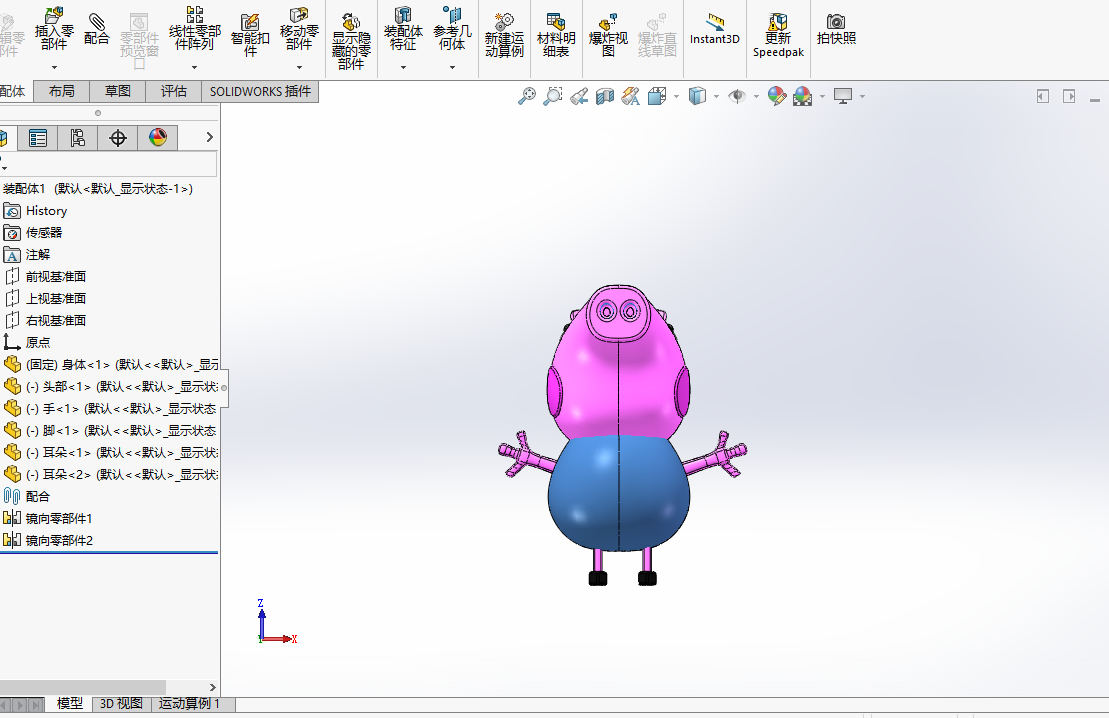This screenshot has height=718, width=1109.
Task: Click the feature tree filter field
Action: (108, 164)
